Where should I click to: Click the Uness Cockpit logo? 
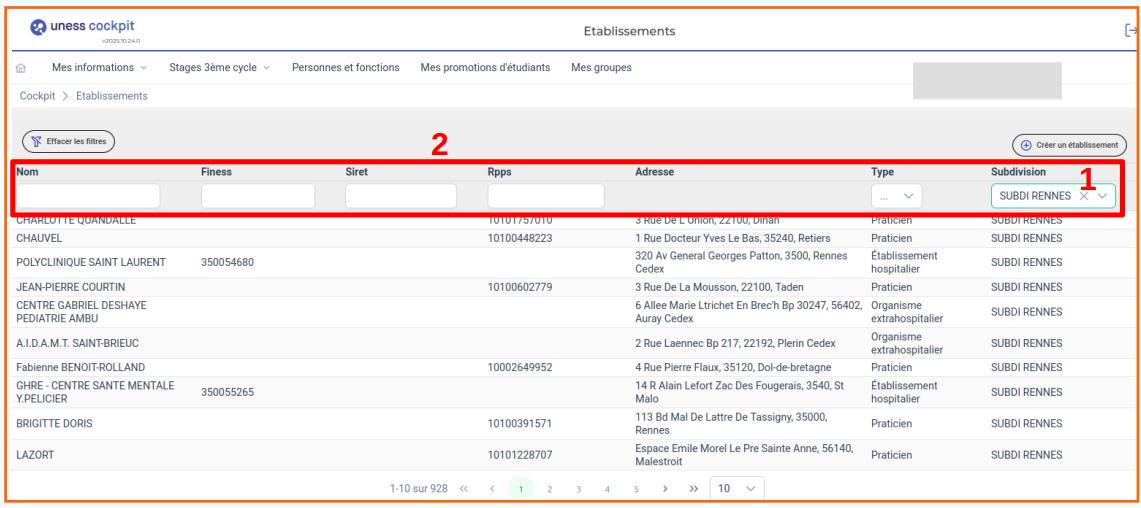pyautogui.click(x=83, y=28)
